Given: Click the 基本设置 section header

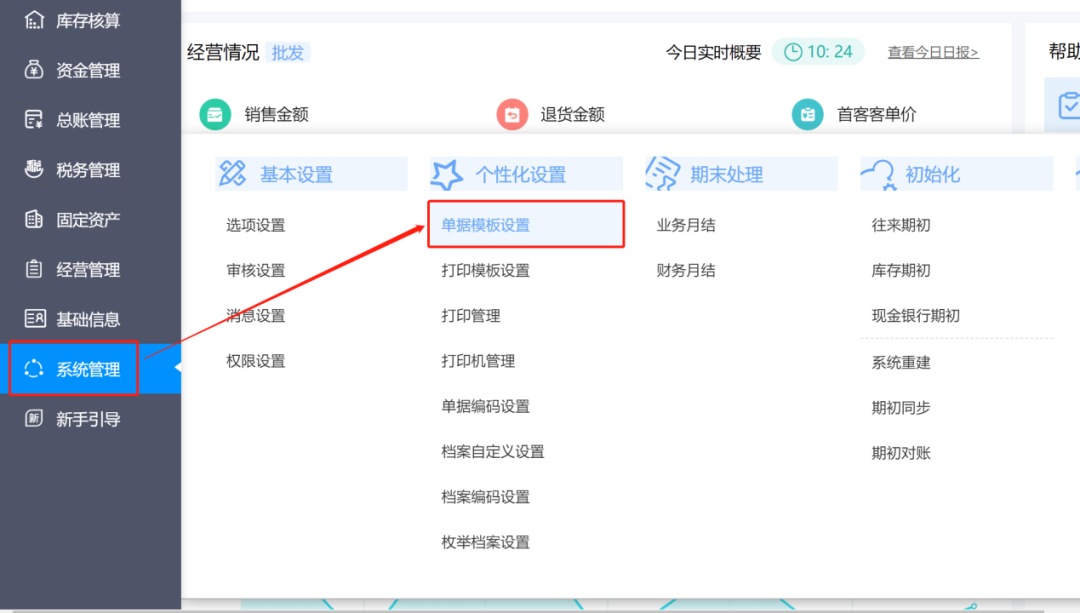Looking at the screenshot, I should pos(311,174).
